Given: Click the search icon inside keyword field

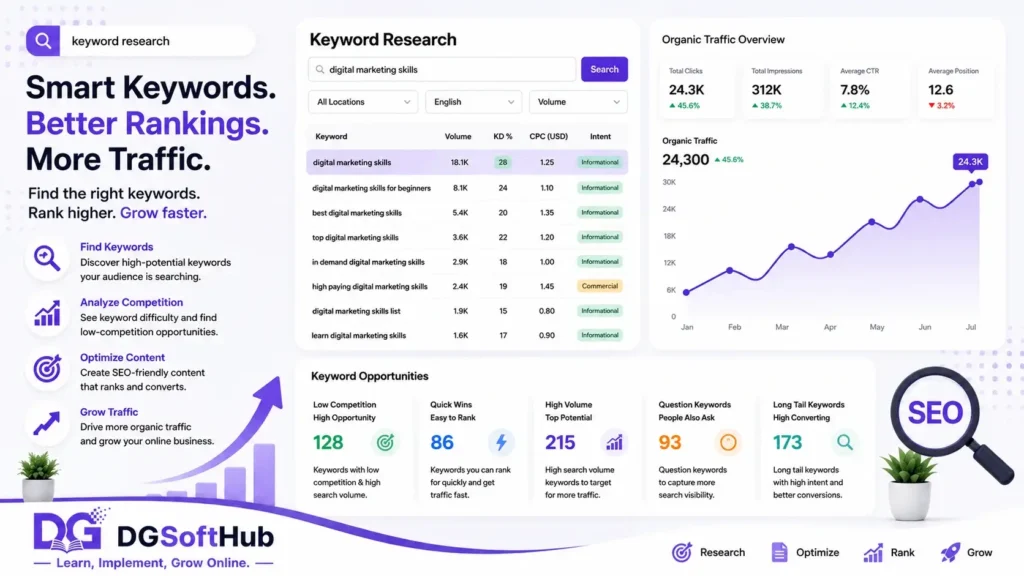Looking at the screenshot, I should pos(320,69).
